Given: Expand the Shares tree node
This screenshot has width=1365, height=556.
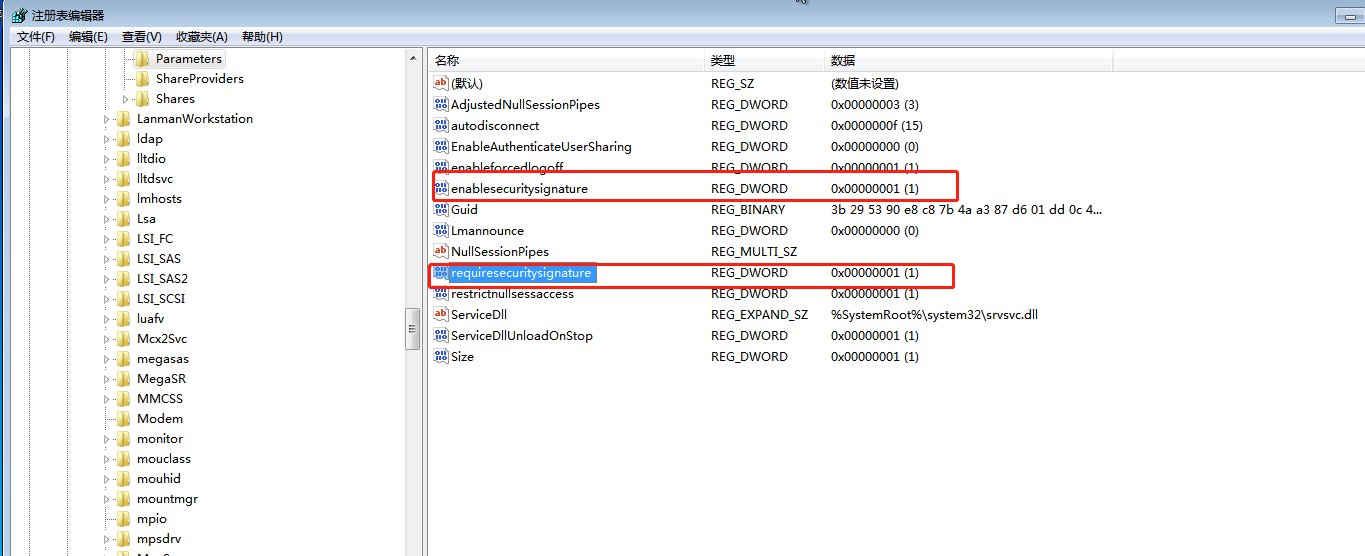Looking at the screenshot, I should pos(126,99).
